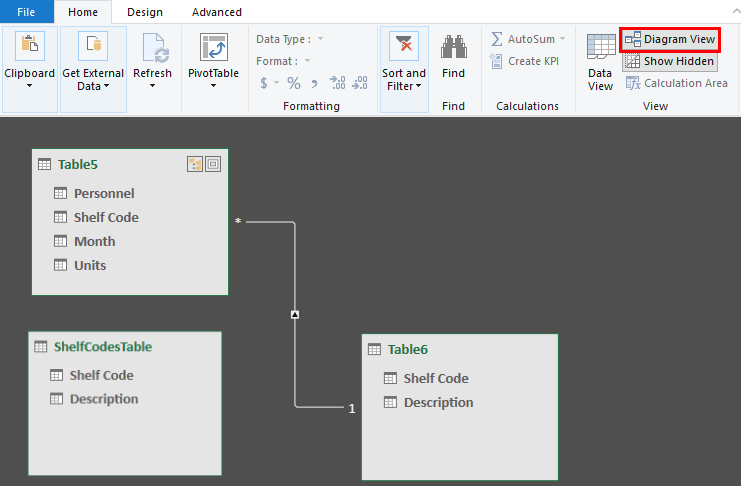
Task: Click the currency dollar format icon
Action: [x=264, y=83]
